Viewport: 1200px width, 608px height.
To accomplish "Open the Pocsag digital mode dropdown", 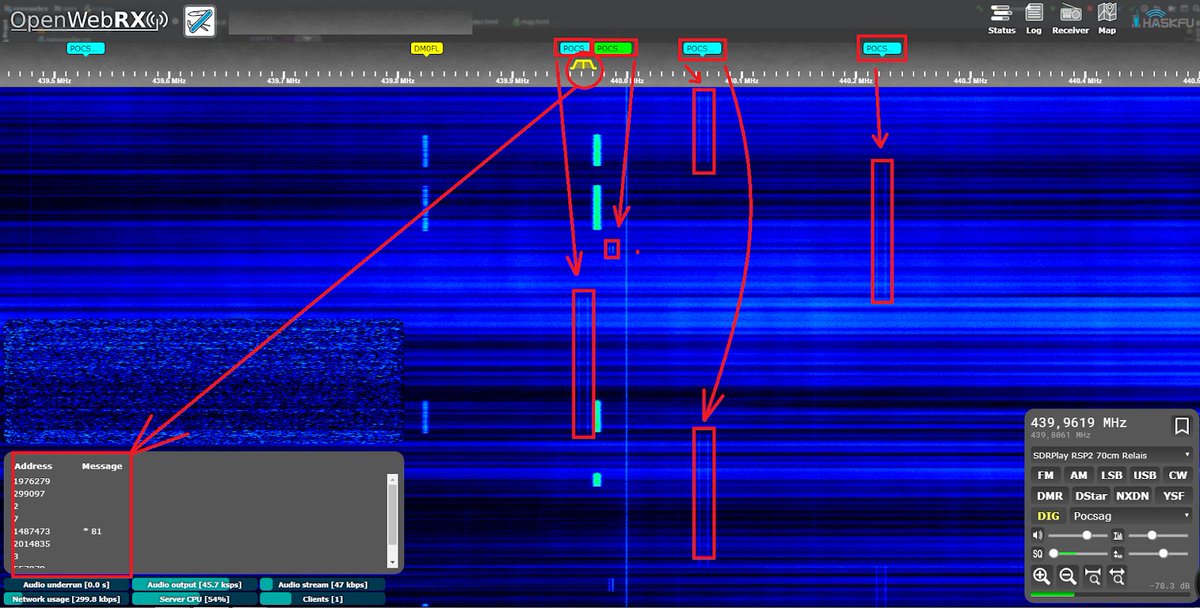I will coord(1130,516).
